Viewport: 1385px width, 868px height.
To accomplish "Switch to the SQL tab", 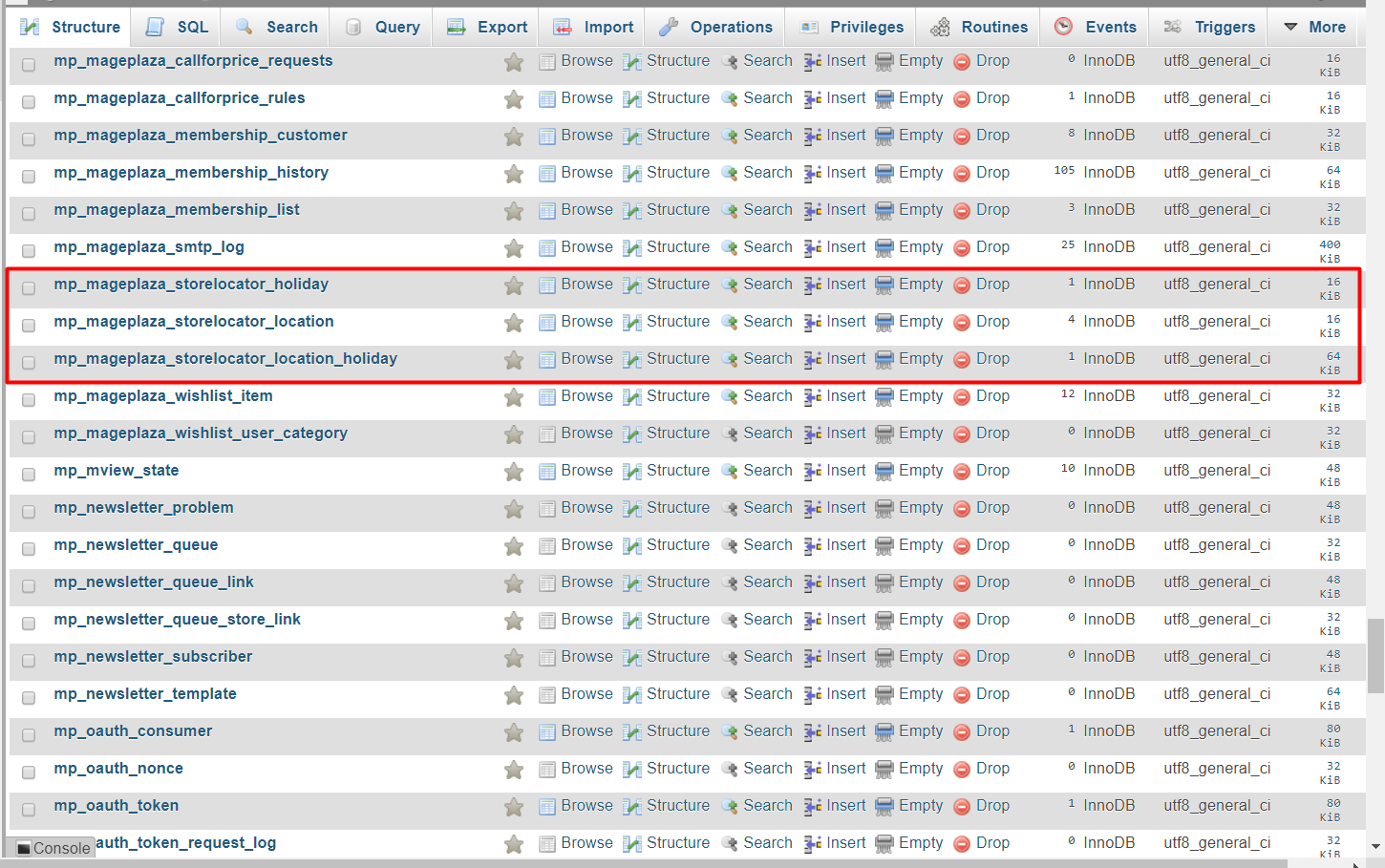I will pos(177,27).
